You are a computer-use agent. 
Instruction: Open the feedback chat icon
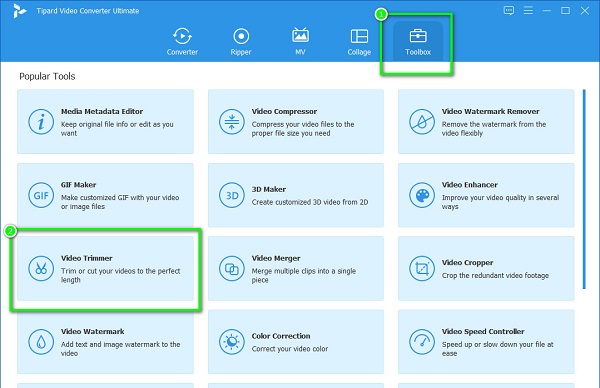click(509, 11)
